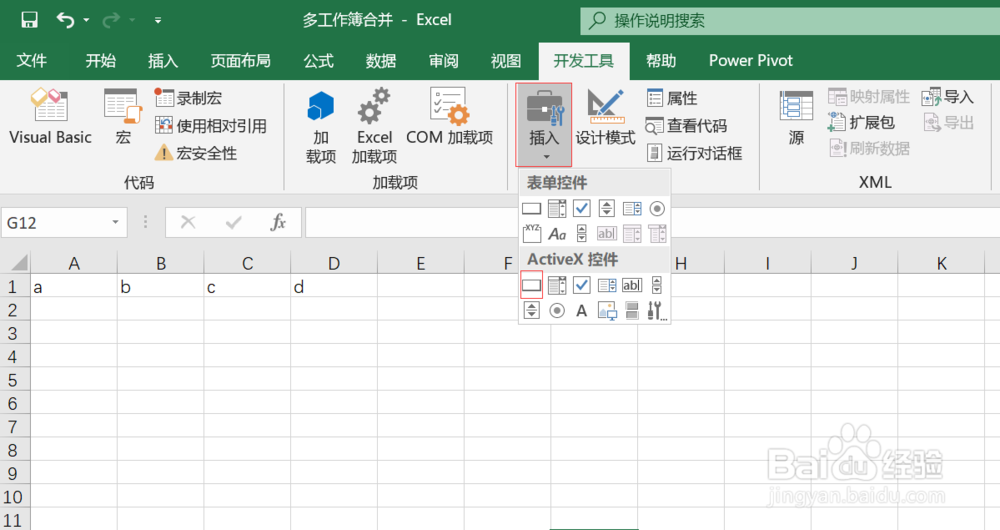Insert ActiveX Option Button
The width and height of the screenshot is (1000, 530).
(x=557, y=311)
